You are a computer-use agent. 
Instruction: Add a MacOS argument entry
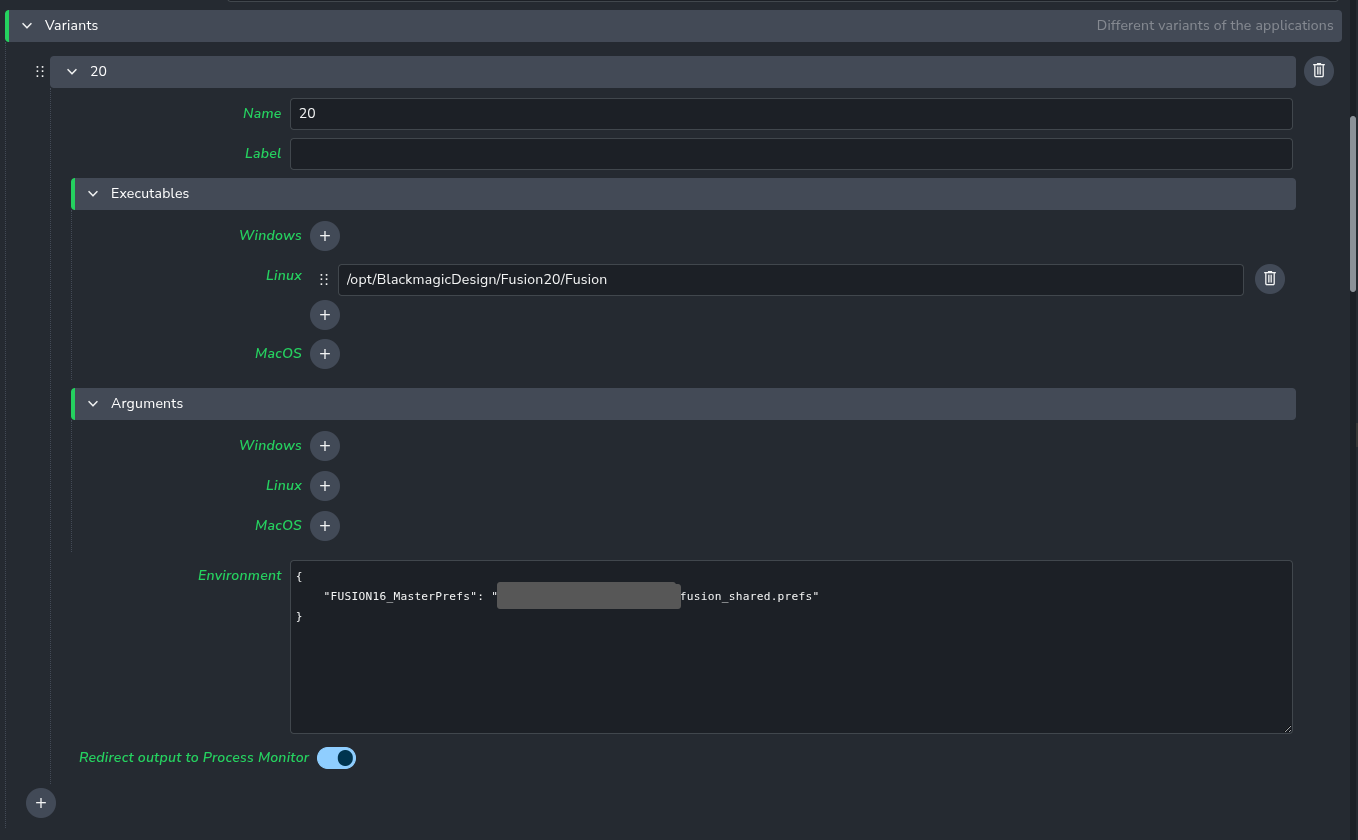pyautogui.click(x=324, y=526)
